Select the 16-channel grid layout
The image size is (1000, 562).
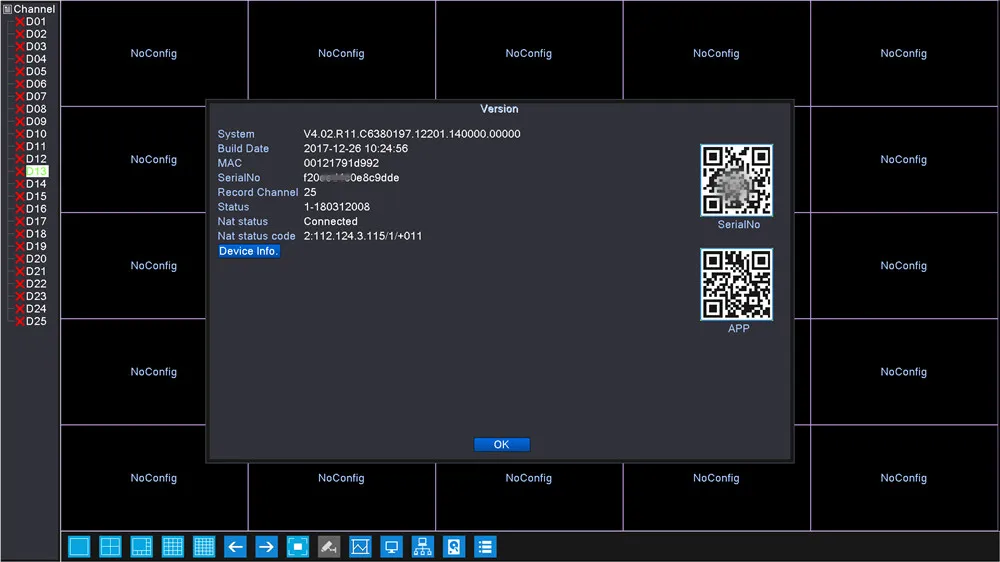pyautogui.click(x=173, y=547)
